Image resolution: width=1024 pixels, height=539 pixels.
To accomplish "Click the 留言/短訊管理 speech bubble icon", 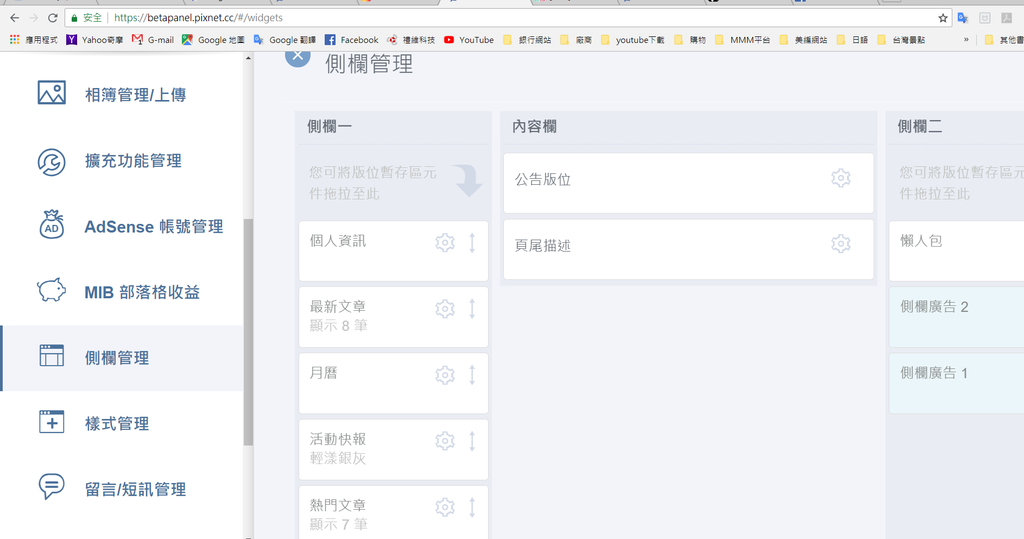I will (x=52, y=487).
